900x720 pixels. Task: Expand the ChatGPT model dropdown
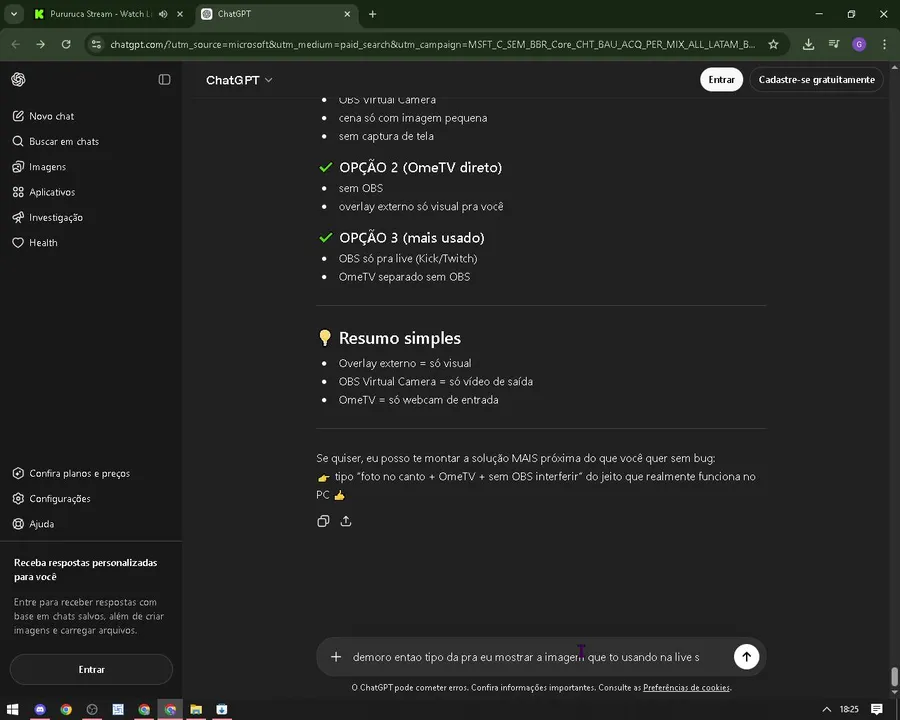239,80
